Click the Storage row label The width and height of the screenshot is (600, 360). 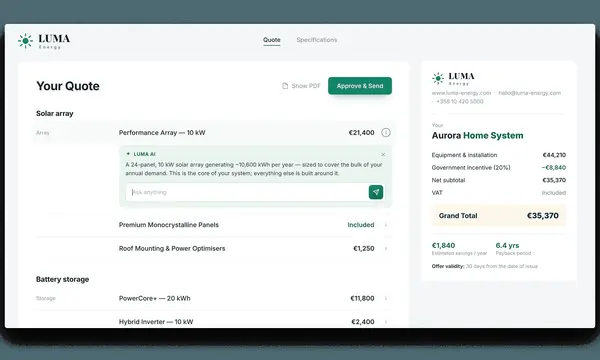46,298
